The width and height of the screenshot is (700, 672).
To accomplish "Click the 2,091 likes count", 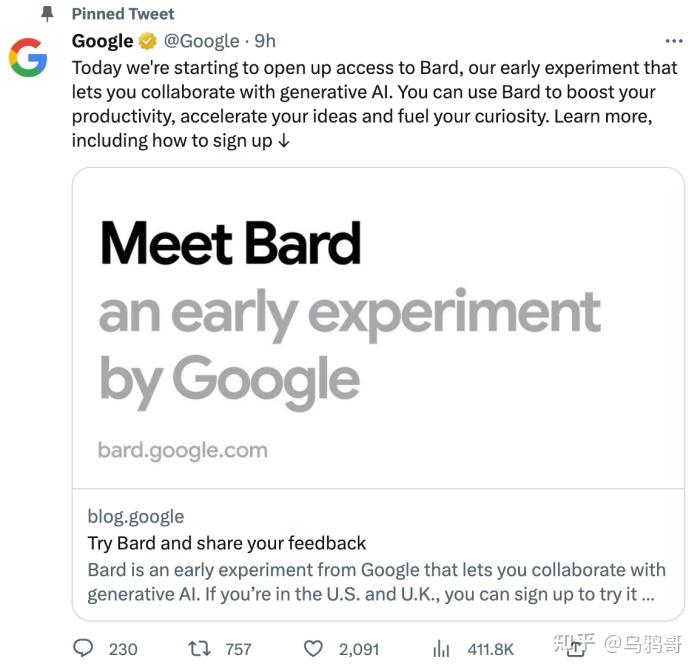I will coord(359,649).
